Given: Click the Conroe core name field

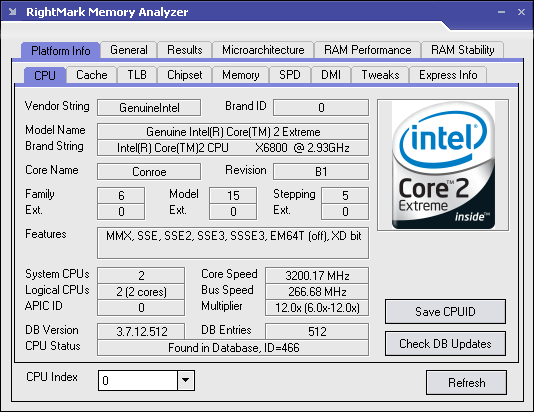Looking at the screenshot, I should [149, 172].
